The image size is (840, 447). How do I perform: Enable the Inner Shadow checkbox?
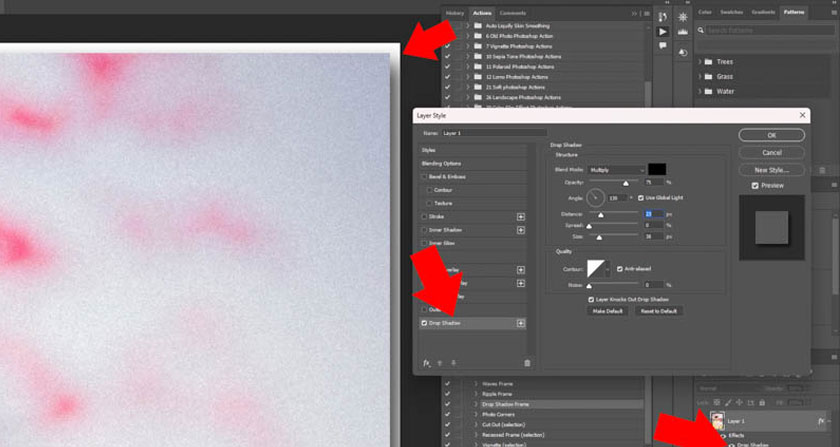click(424, 230)
